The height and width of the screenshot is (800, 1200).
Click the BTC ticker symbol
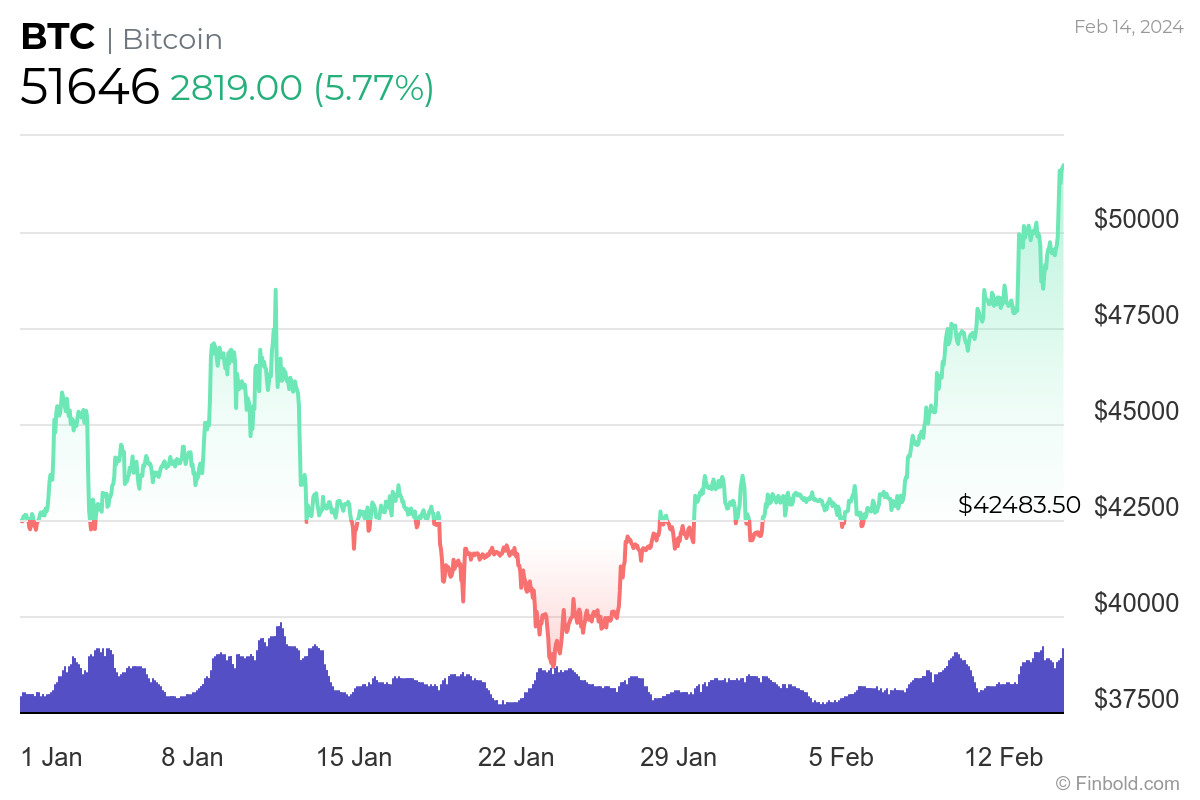[58, 39]
